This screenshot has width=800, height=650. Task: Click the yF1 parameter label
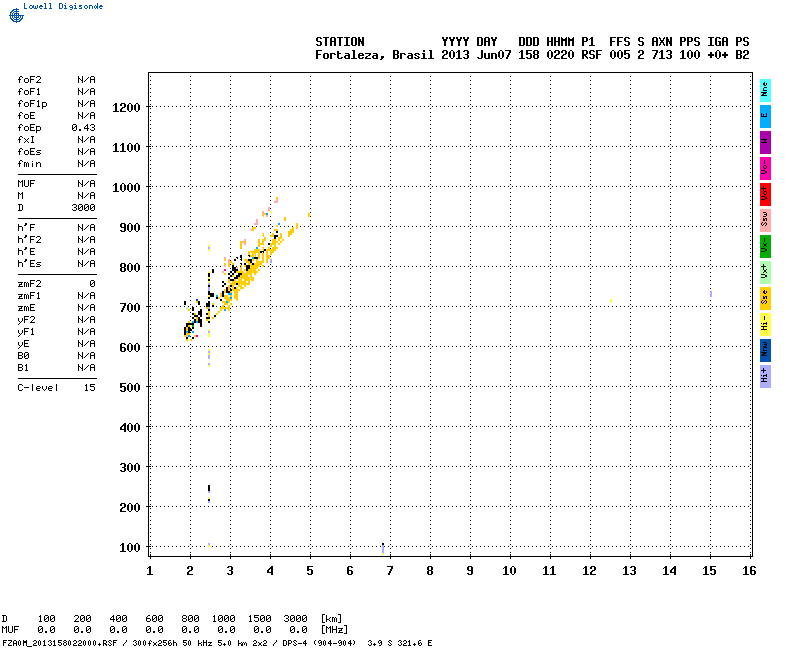tap(27, 332)
